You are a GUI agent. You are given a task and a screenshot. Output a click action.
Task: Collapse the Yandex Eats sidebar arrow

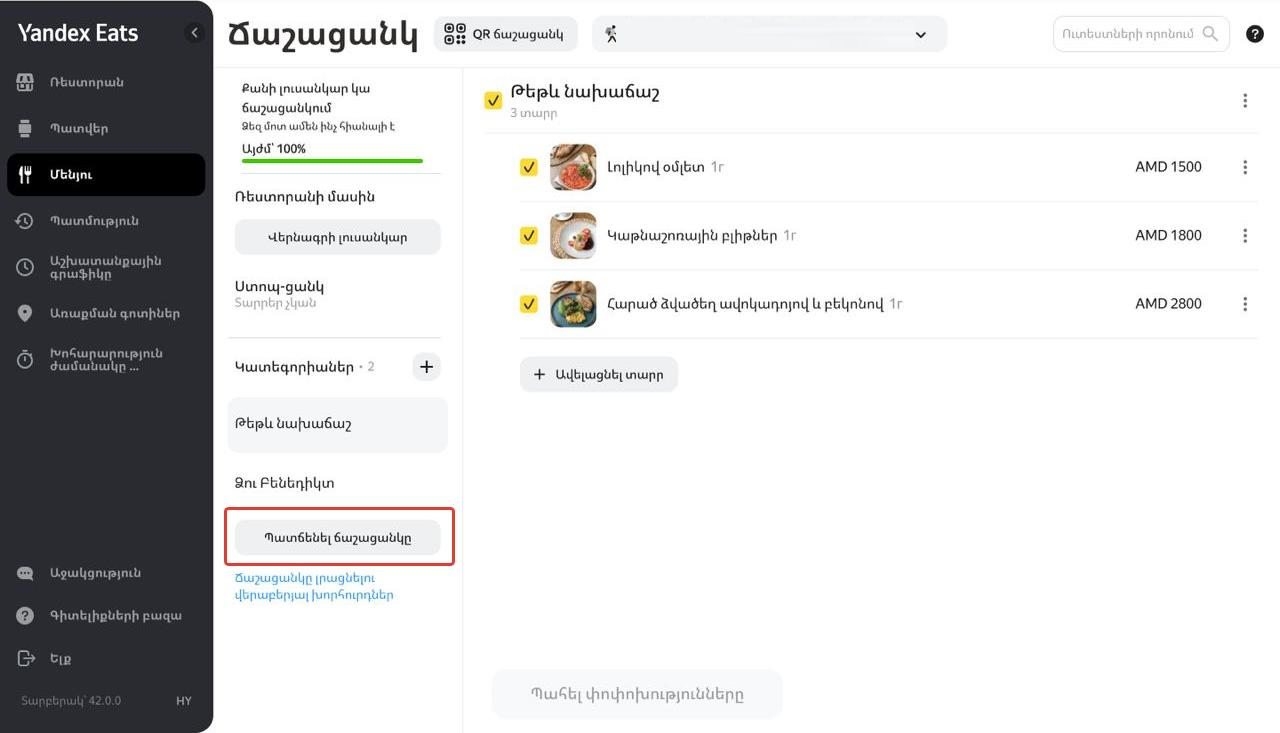pos(195,33)
